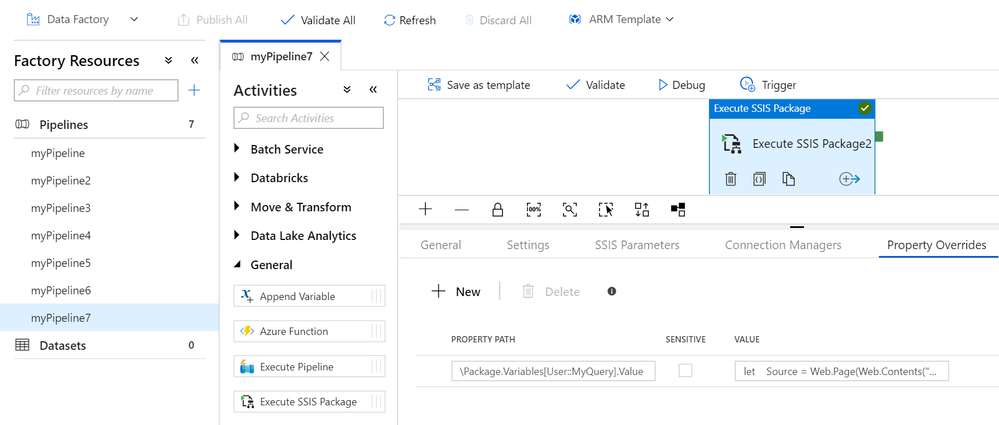The width and height of the screenshot is (999, 425).
Task: Switch to the Connection Managers tab
Action: click(783, 245)
